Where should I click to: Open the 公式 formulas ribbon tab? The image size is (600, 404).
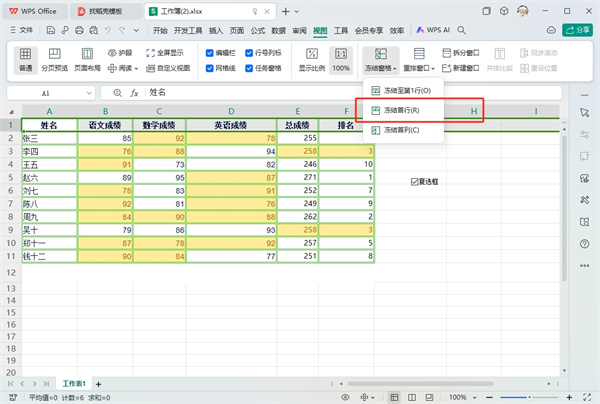pyautogui.click(x=258, y=30)
